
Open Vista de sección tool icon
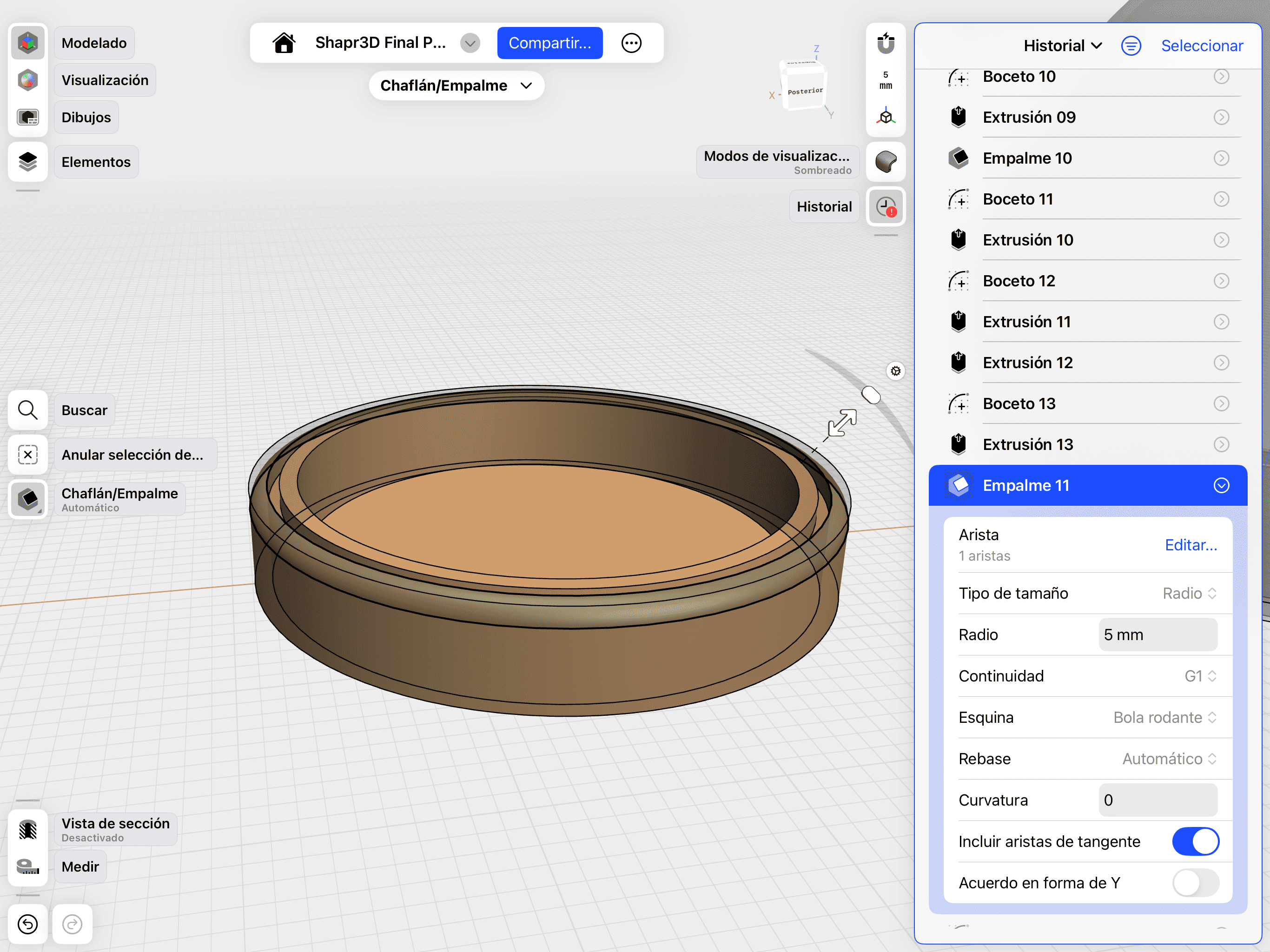[x=27, y=830]
